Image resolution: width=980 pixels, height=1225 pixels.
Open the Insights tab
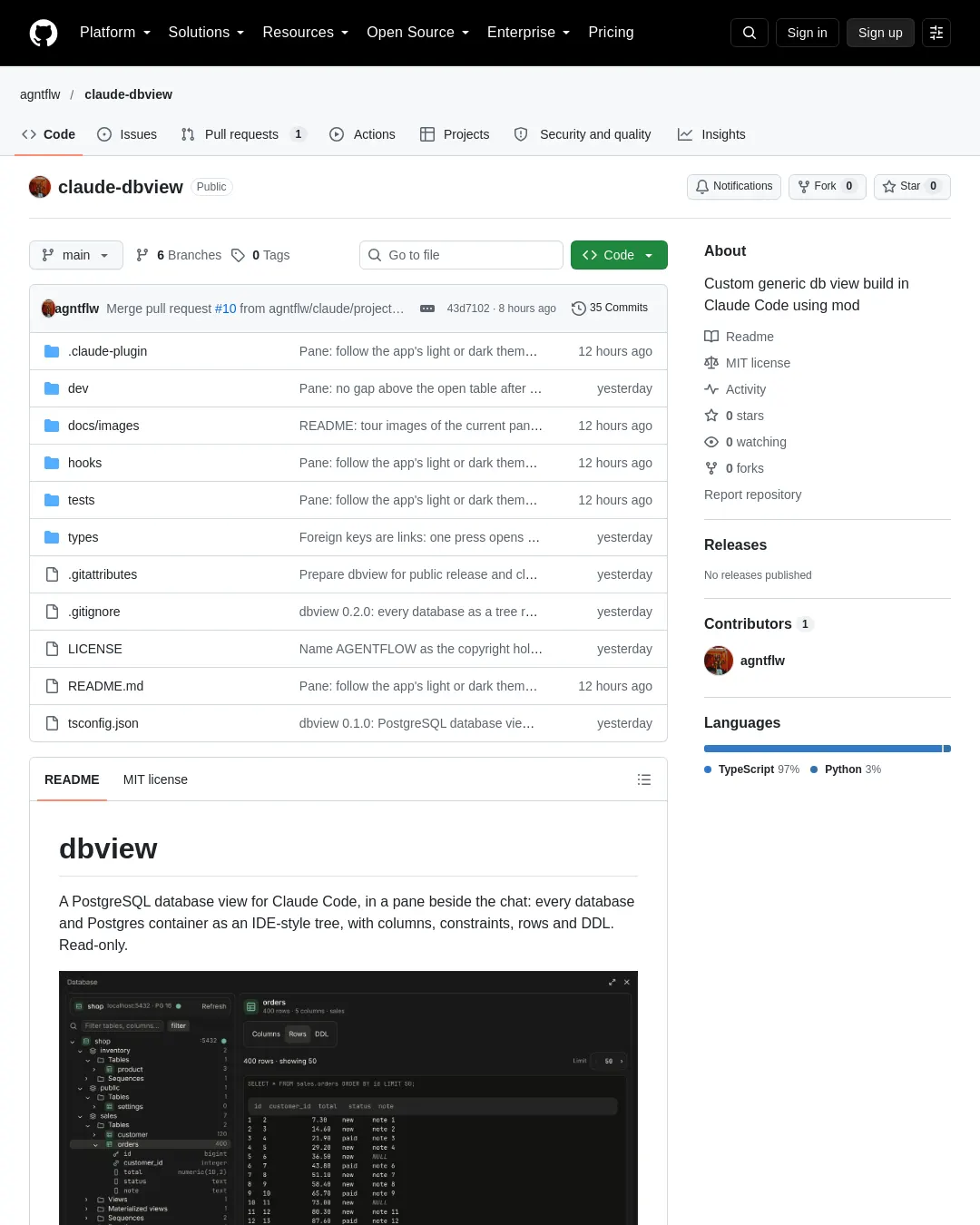click(x=711, y=134)
